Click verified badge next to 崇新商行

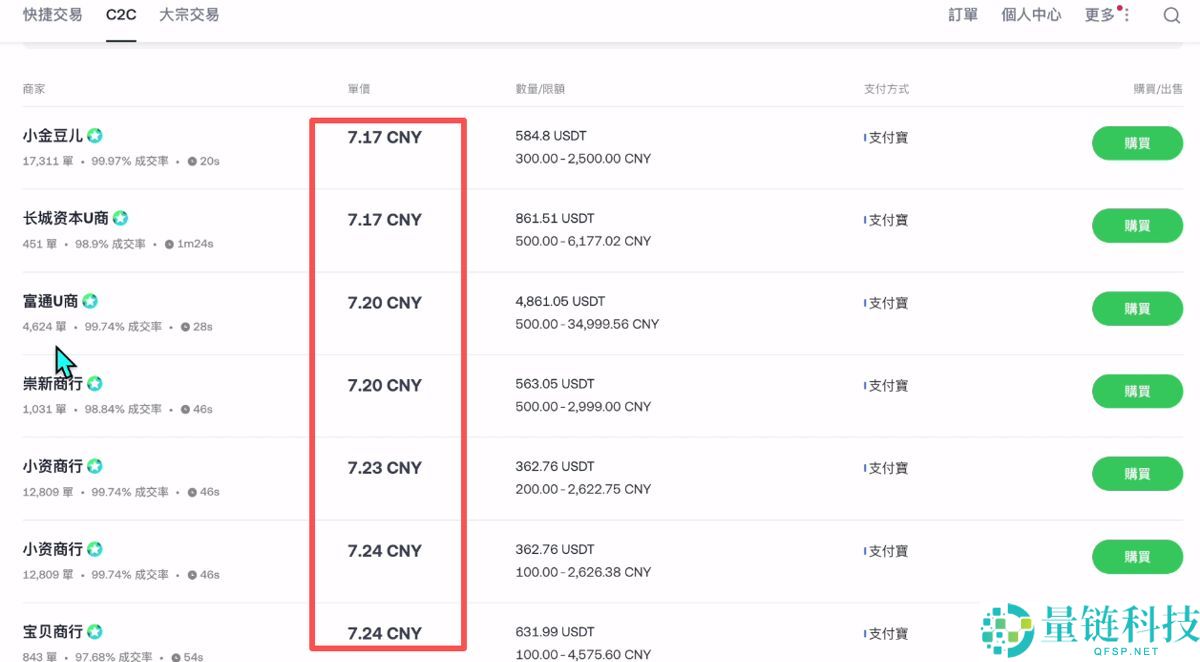click(95, 384)
